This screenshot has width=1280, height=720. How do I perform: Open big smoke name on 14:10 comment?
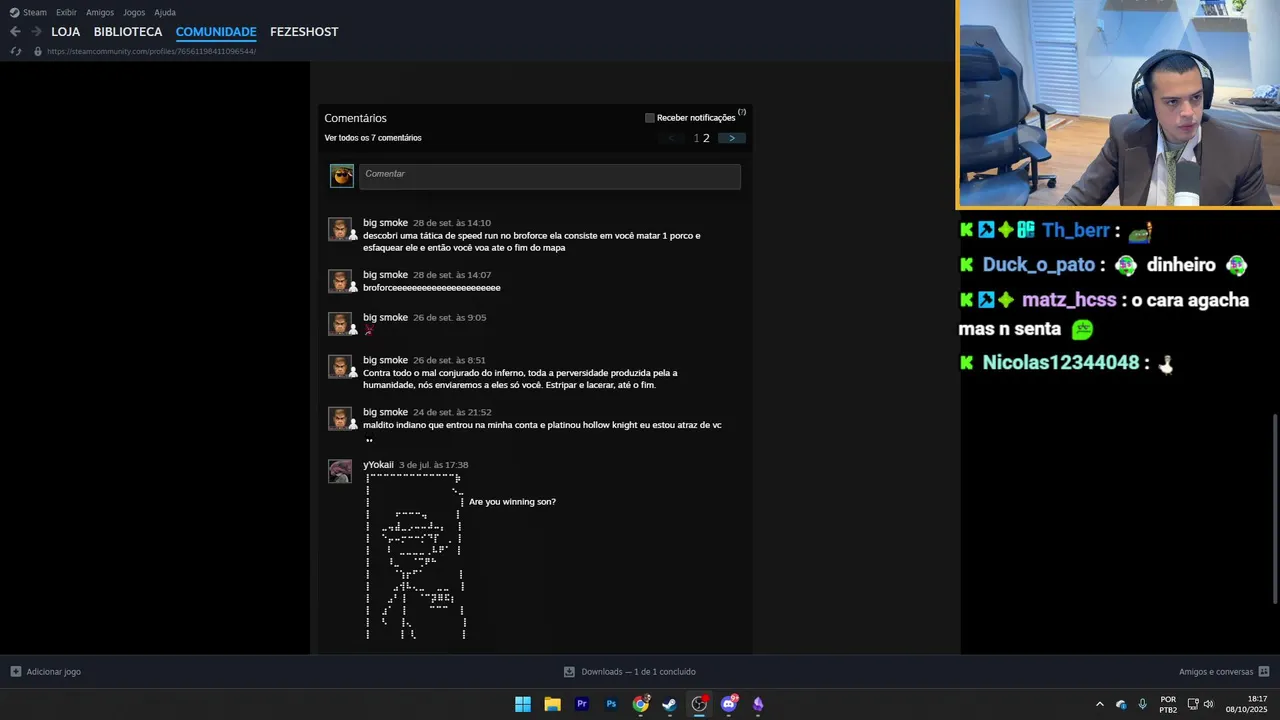(x=385, y=223)
